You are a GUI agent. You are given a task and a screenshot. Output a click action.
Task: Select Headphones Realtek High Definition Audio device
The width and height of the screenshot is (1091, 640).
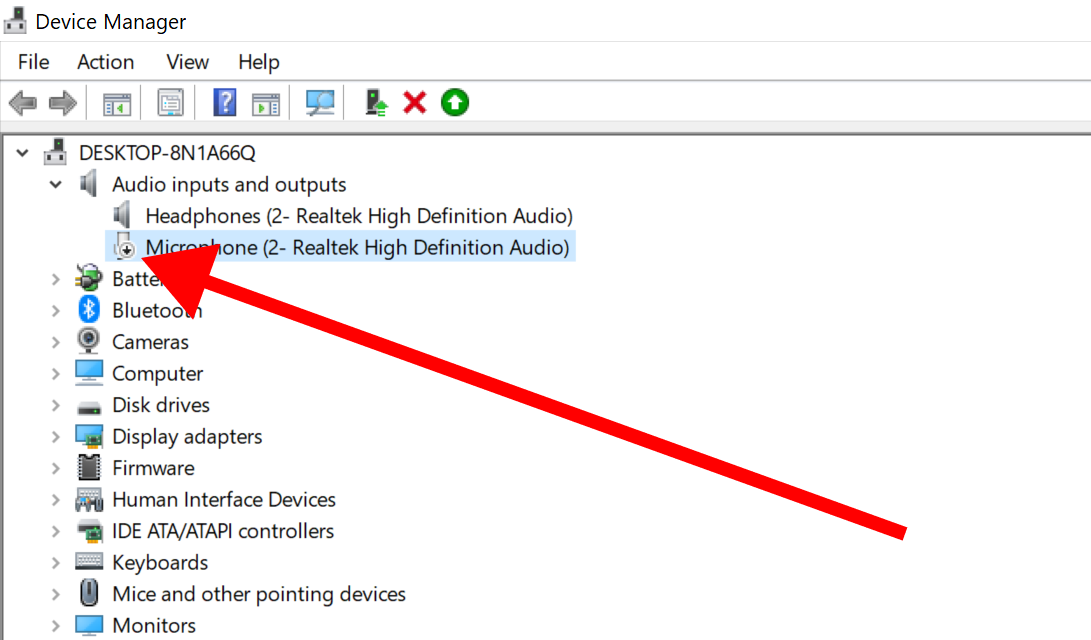pyautogui.click(x=358, y=216)
